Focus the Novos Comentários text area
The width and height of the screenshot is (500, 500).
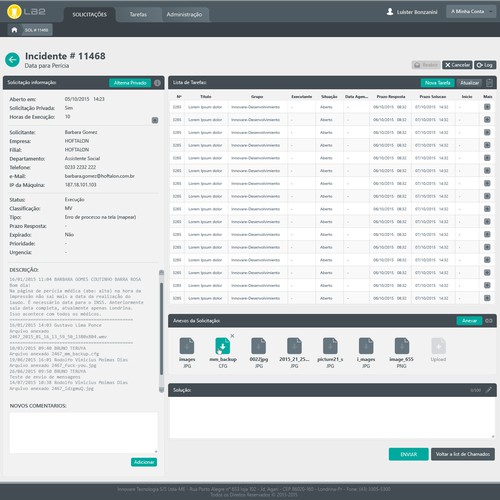tap(84, 433)
